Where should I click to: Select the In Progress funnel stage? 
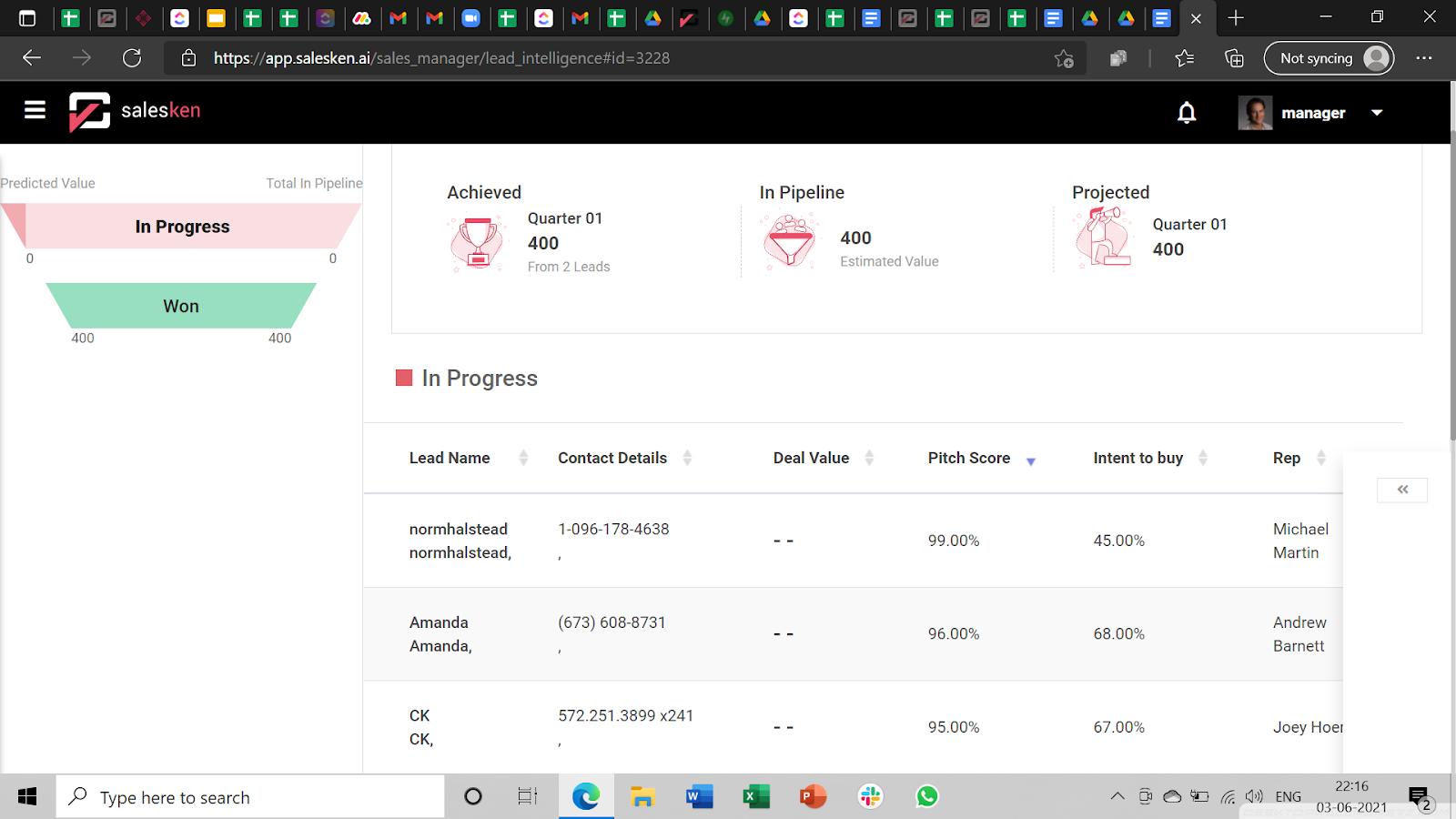pyautogui.click(x=182, y=227)
